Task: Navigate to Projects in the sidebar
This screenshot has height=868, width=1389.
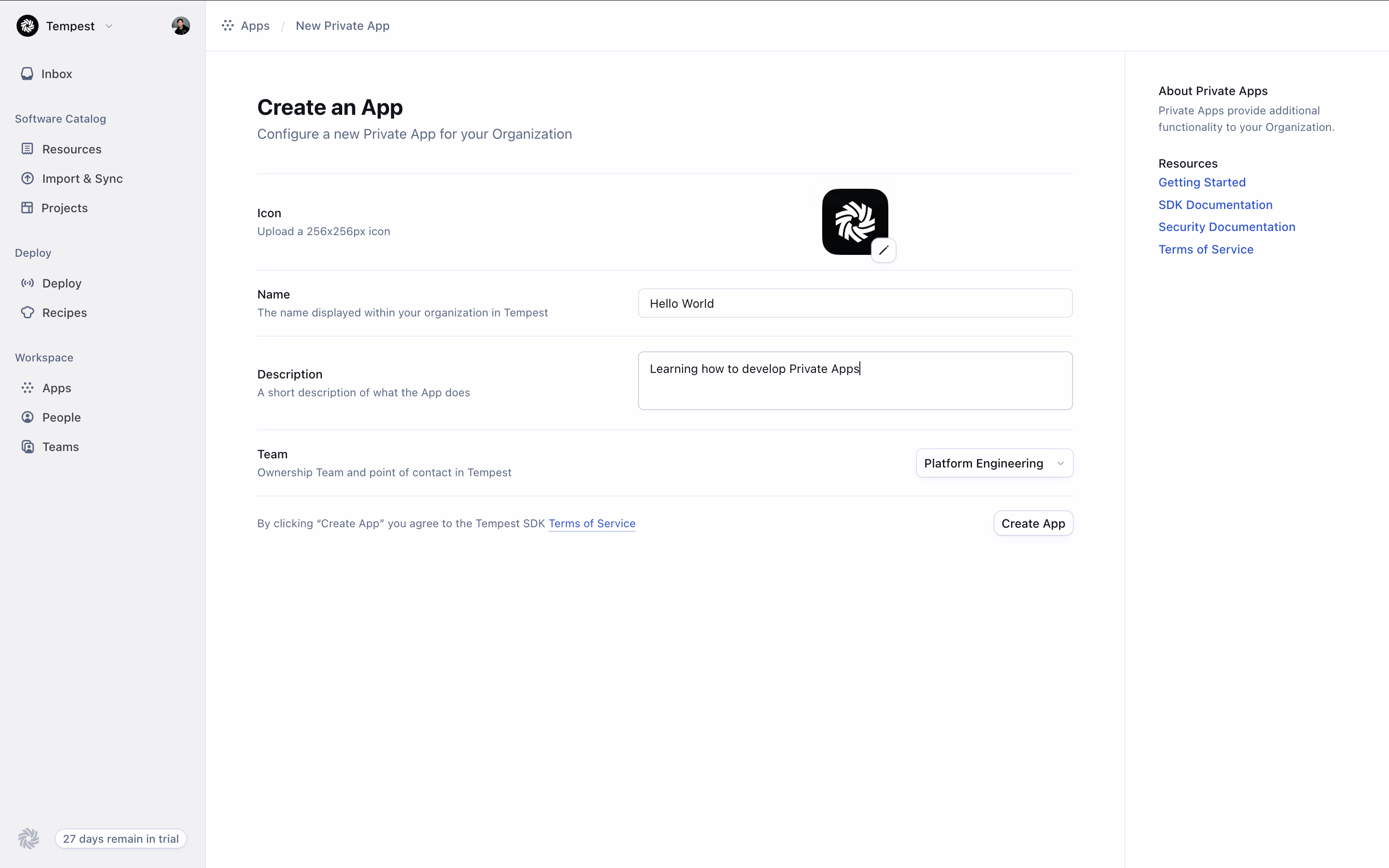Action: click(64, 208)
